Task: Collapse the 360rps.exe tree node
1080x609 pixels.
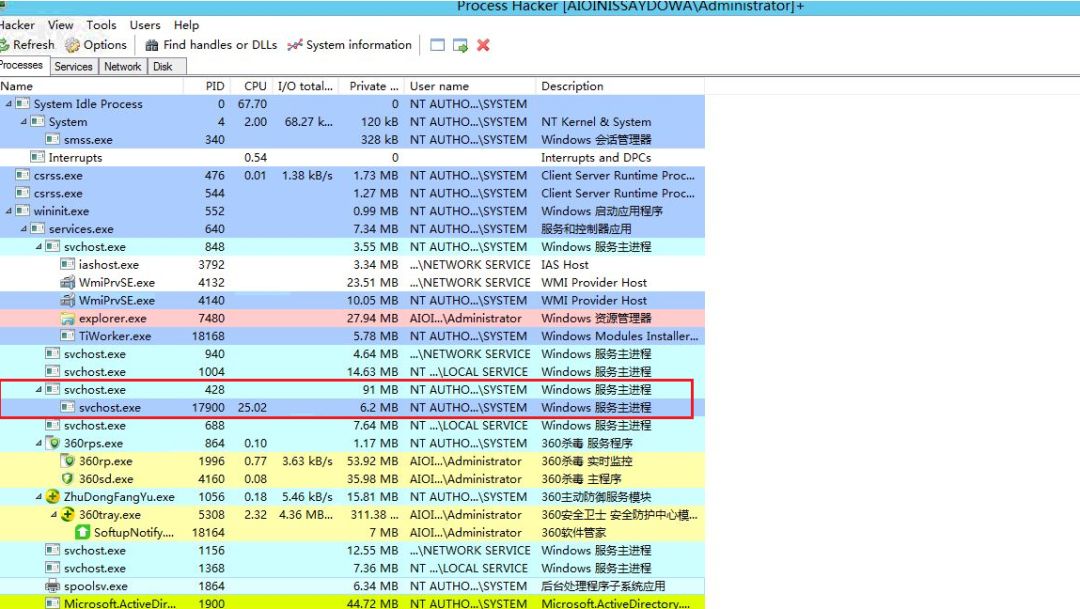Action: [x=39, y=444]
